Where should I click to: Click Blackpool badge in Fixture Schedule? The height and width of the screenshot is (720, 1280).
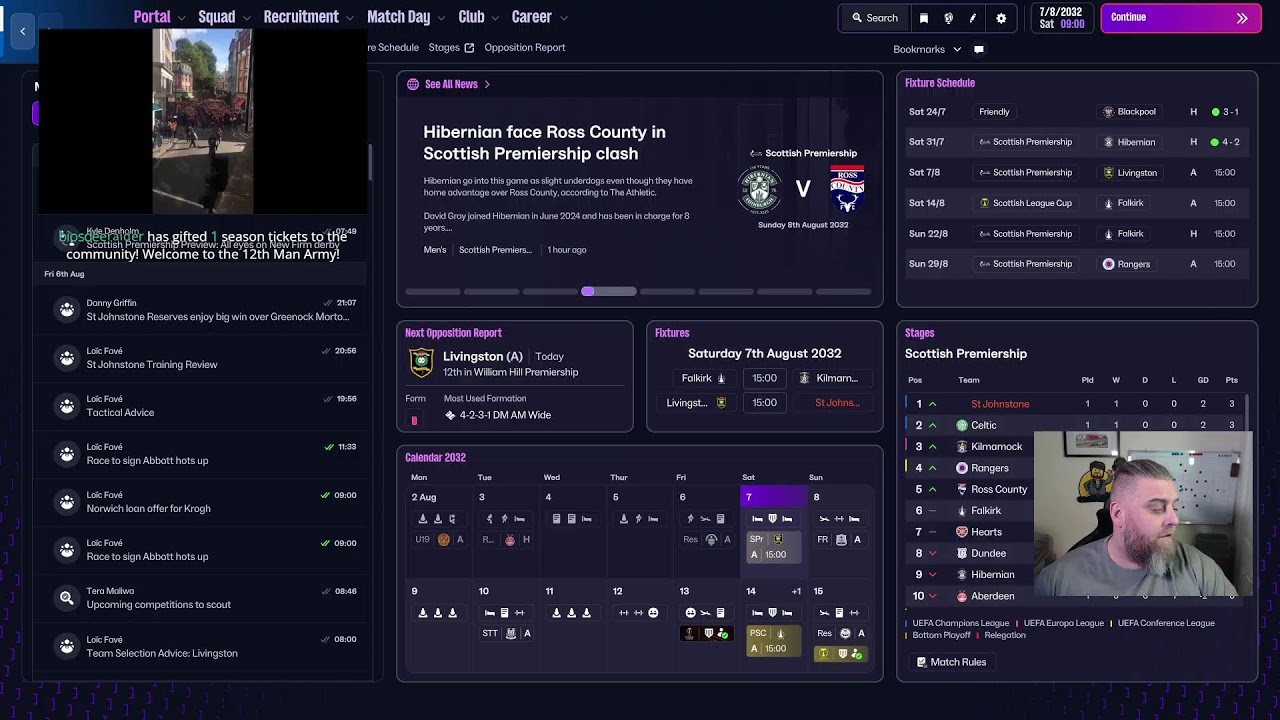point(1108,112)
